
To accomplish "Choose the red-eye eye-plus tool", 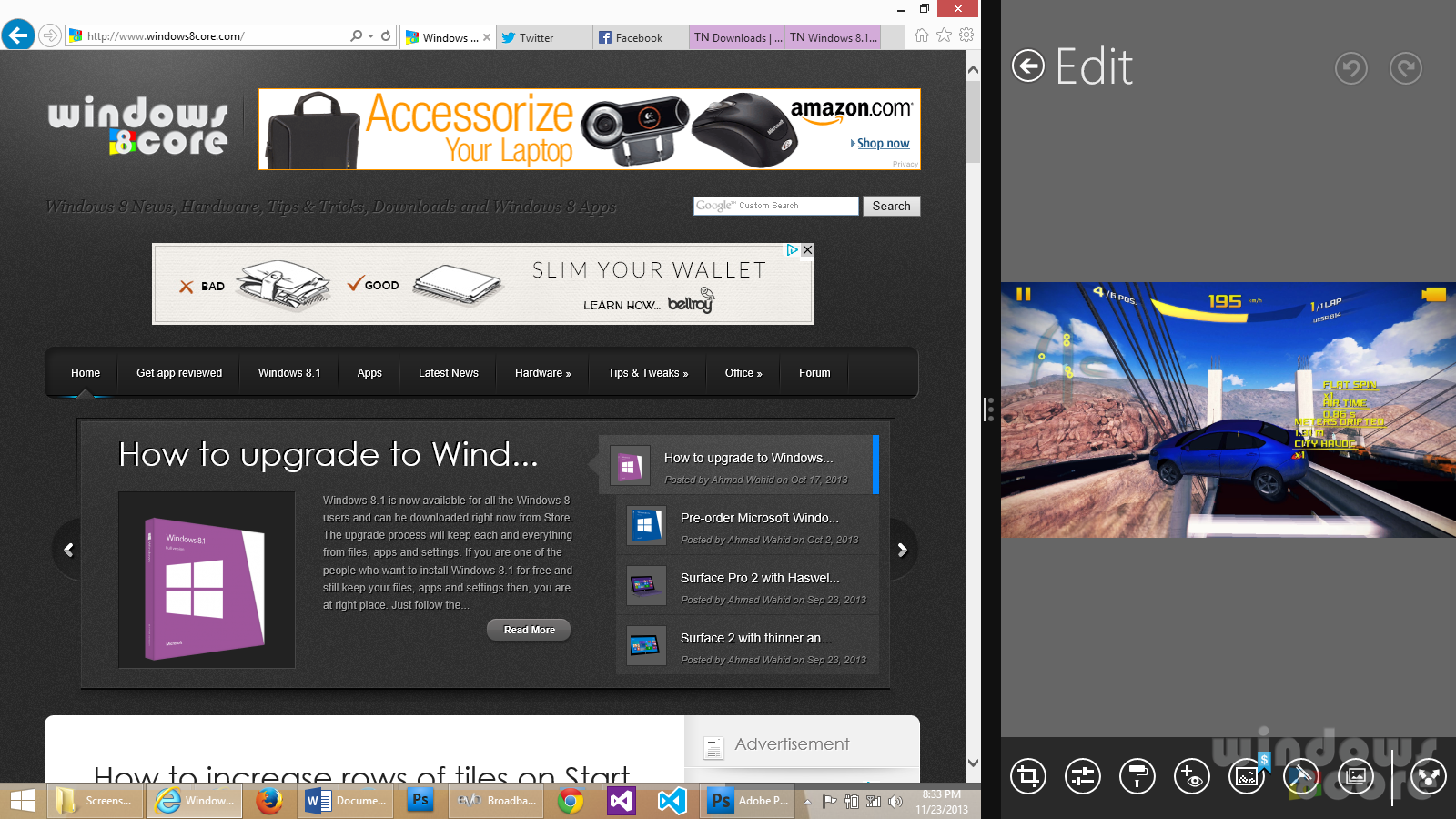I will tap(1192, 776).
